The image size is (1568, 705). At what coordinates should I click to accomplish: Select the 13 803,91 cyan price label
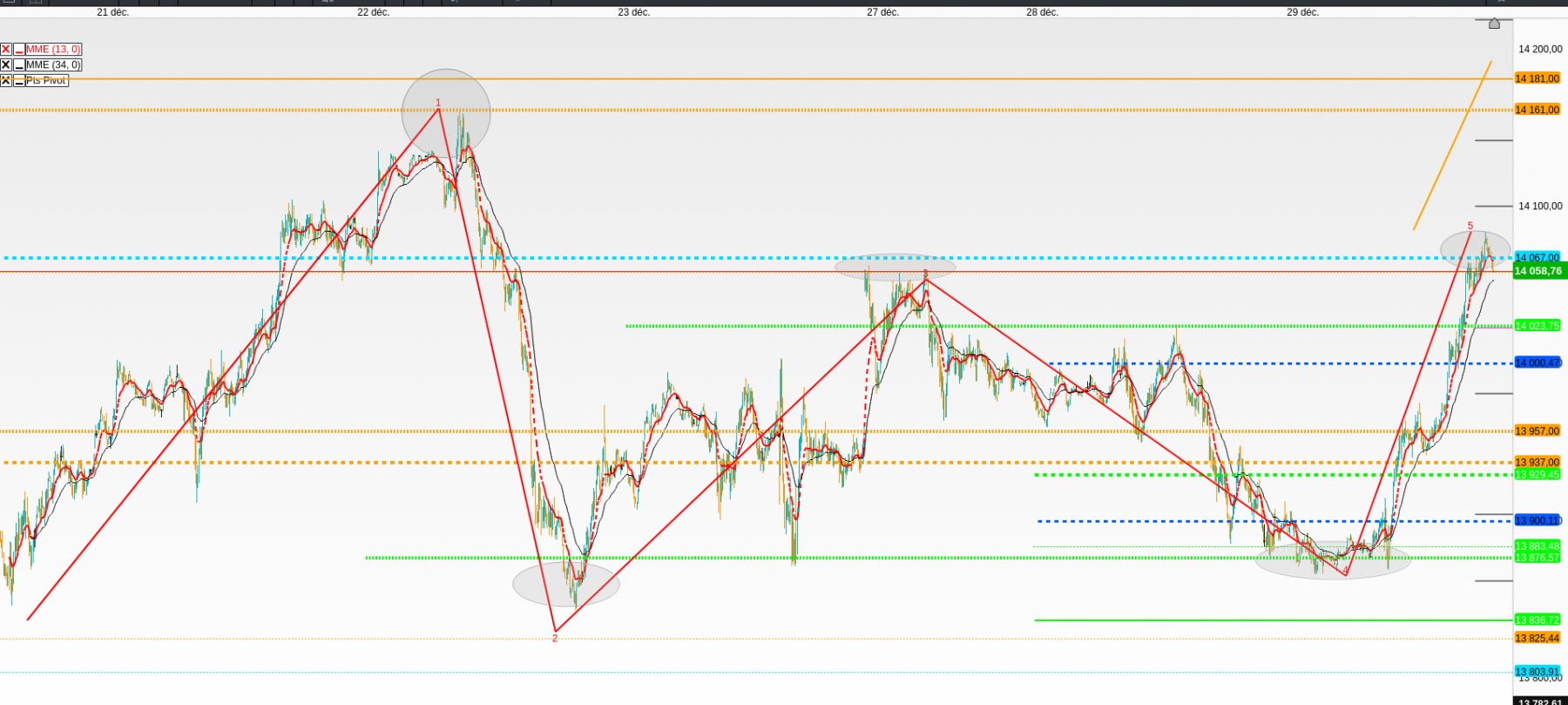pos(1538,672)
